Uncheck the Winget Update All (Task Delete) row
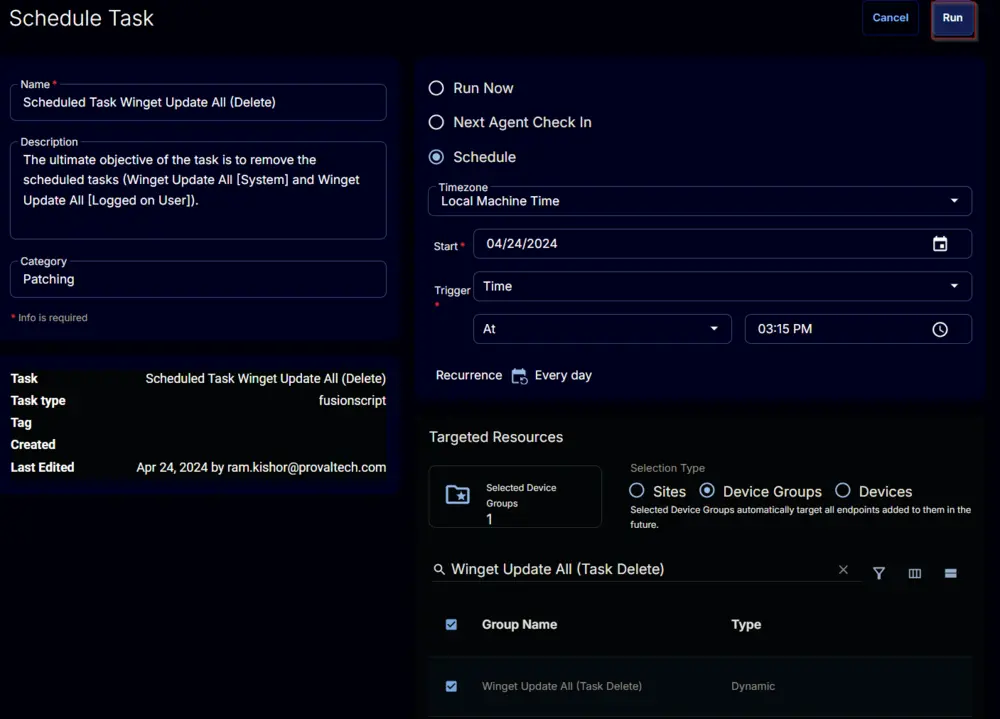 451,686
